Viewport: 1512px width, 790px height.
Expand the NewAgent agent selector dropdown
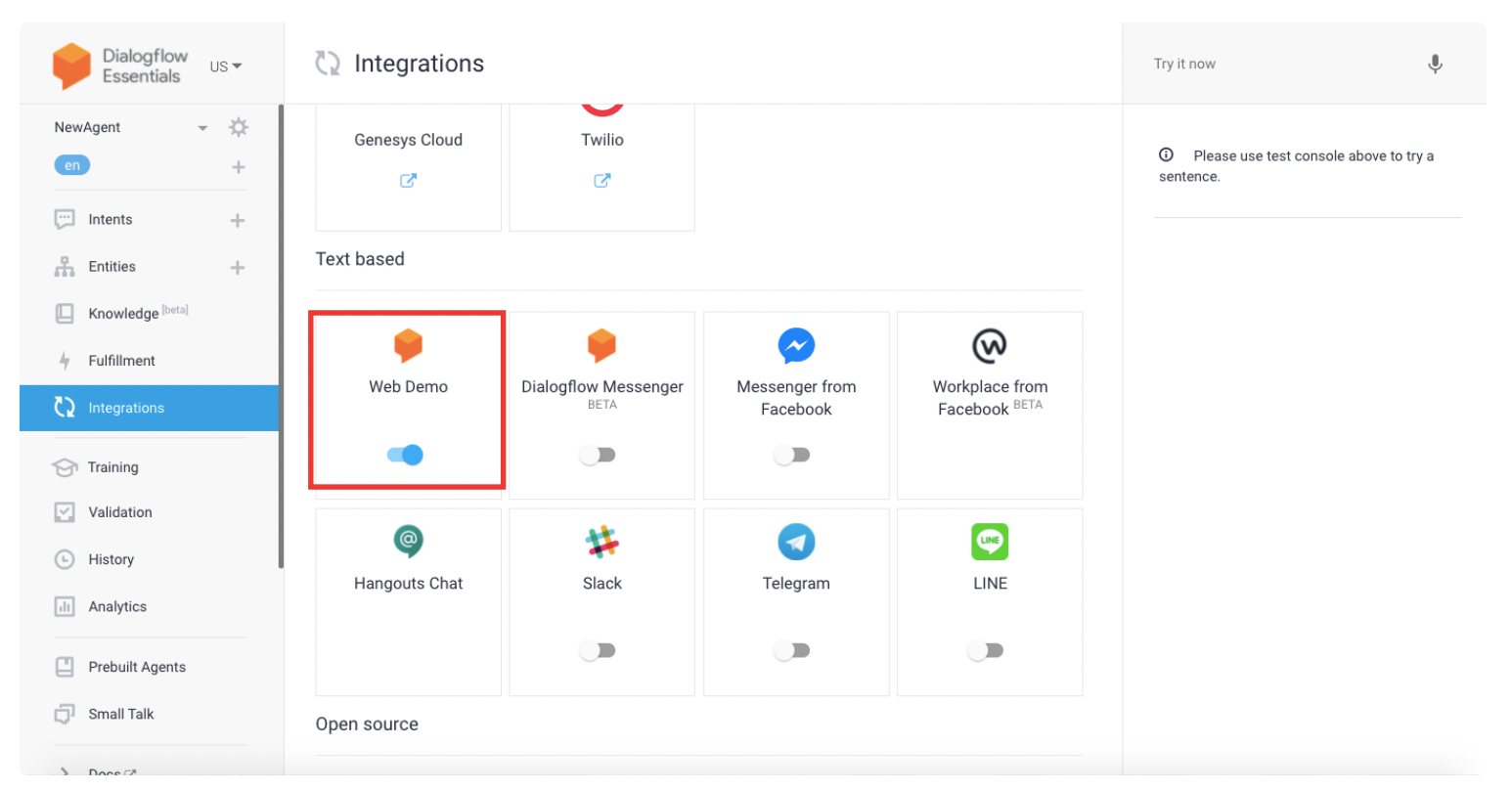[202, 128]
